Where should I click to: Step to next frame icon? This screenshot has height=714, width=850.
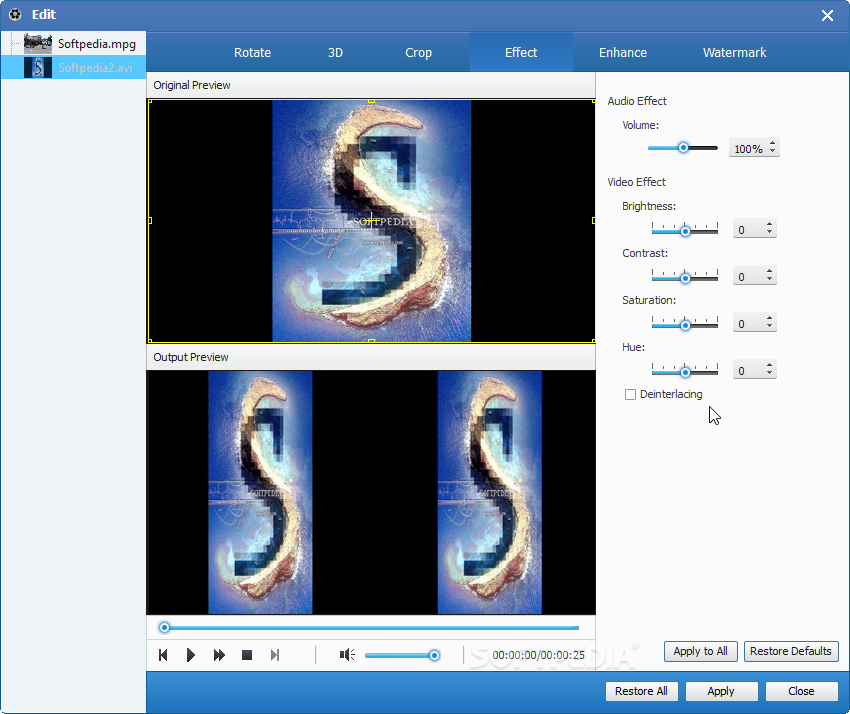point(275,655)
